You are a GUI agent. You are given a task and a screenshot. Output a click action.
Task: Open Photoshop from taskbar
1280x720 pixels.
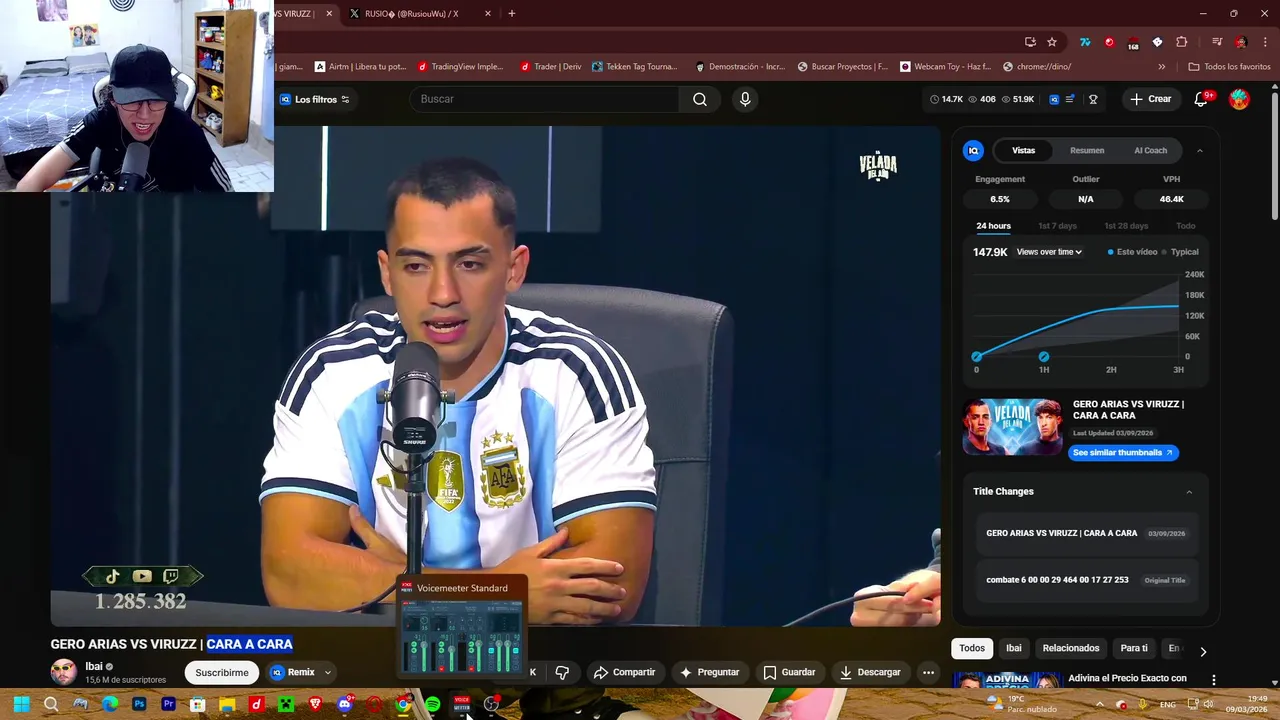[139, 704]
